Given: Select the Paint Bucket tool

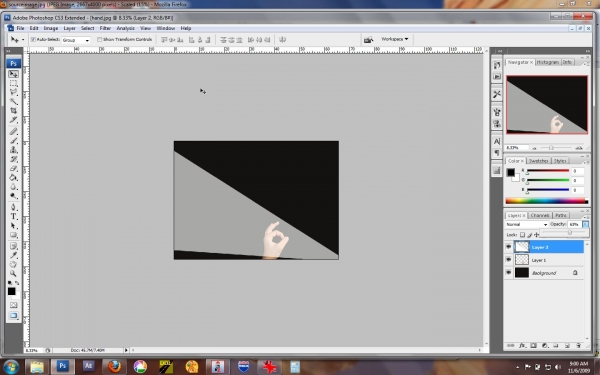Looking at the screenshot, I should pyautogui.click(x=13, y=178).
